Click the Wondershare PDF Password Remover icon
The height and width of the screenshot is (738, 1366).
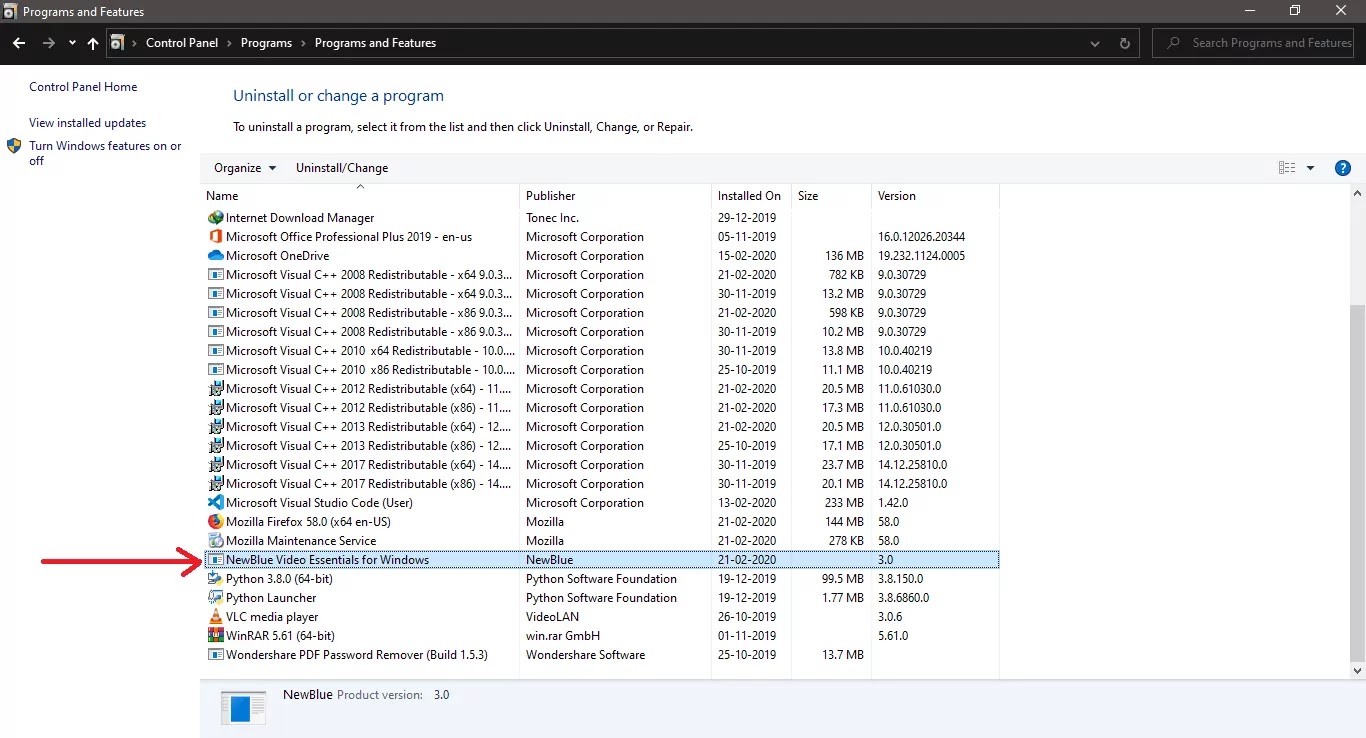(215, 655)
